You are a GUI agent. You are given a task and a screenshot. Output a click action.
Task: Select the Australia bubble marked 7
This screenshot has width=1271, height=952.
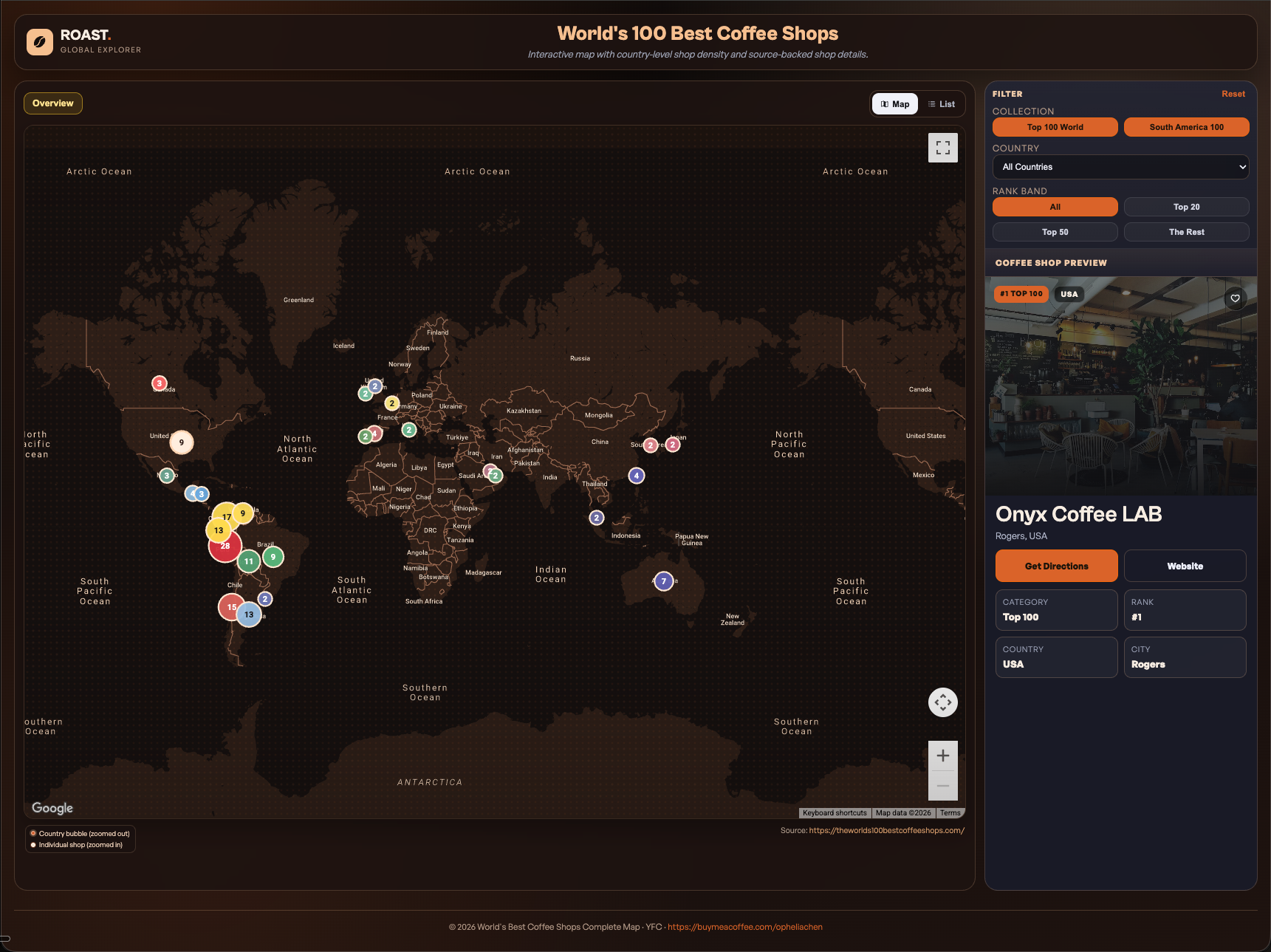pyautogui.click(x=664, y=581)
